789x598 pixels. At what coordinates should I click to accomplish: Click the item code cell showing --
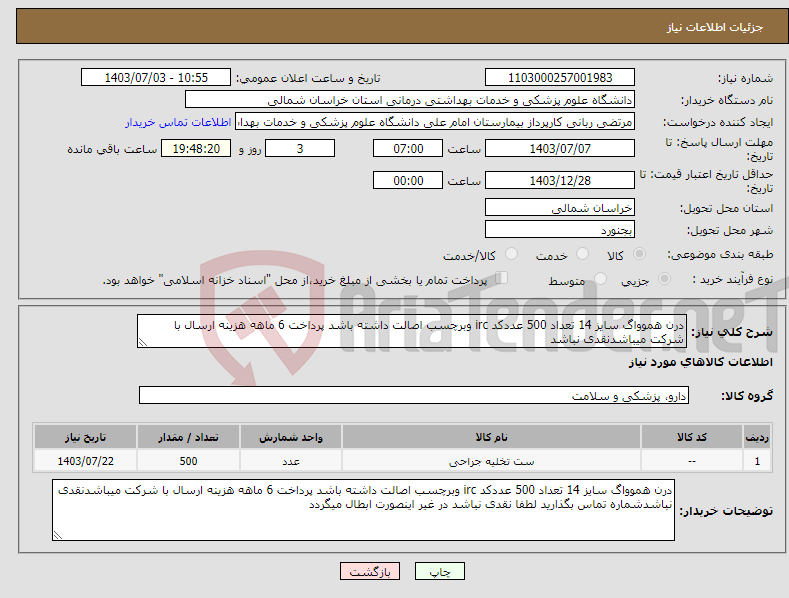tap(692, 461)
